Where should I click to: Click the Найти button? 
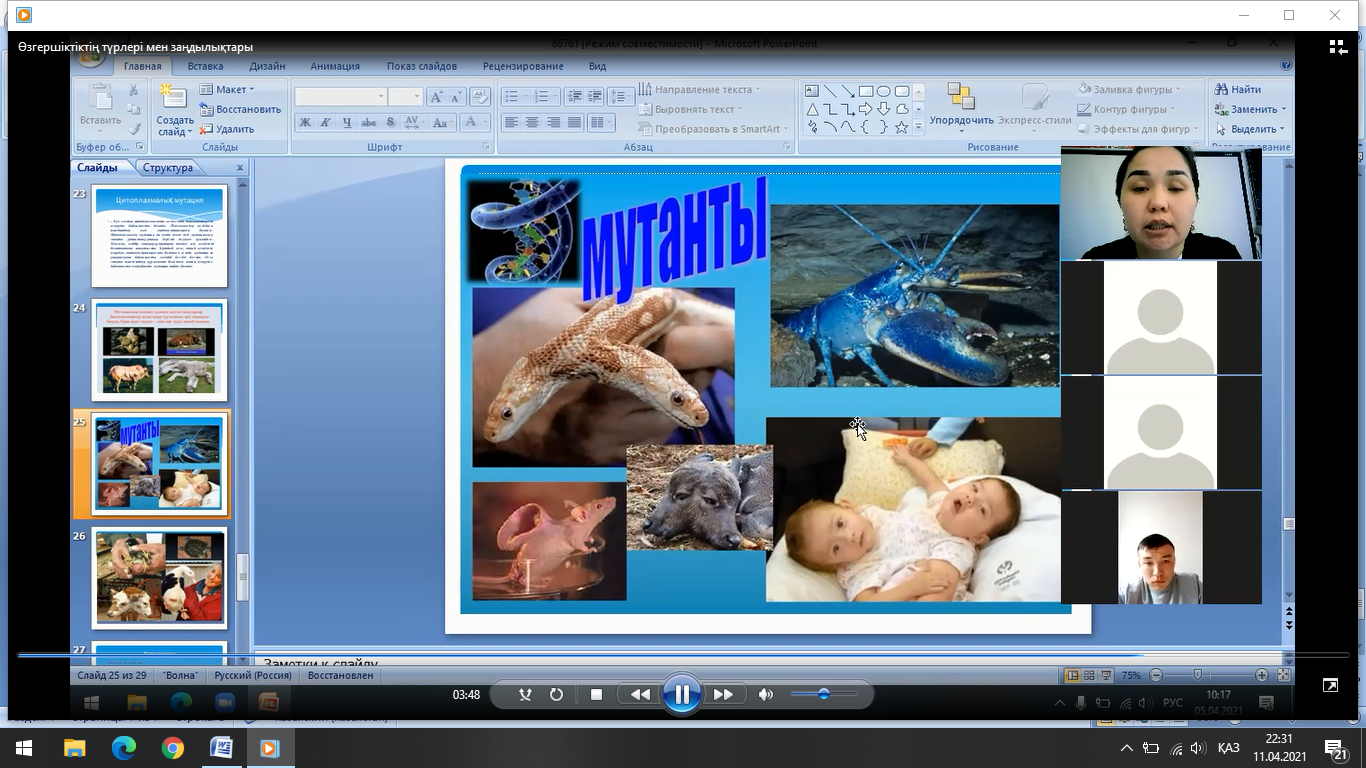1238,90
